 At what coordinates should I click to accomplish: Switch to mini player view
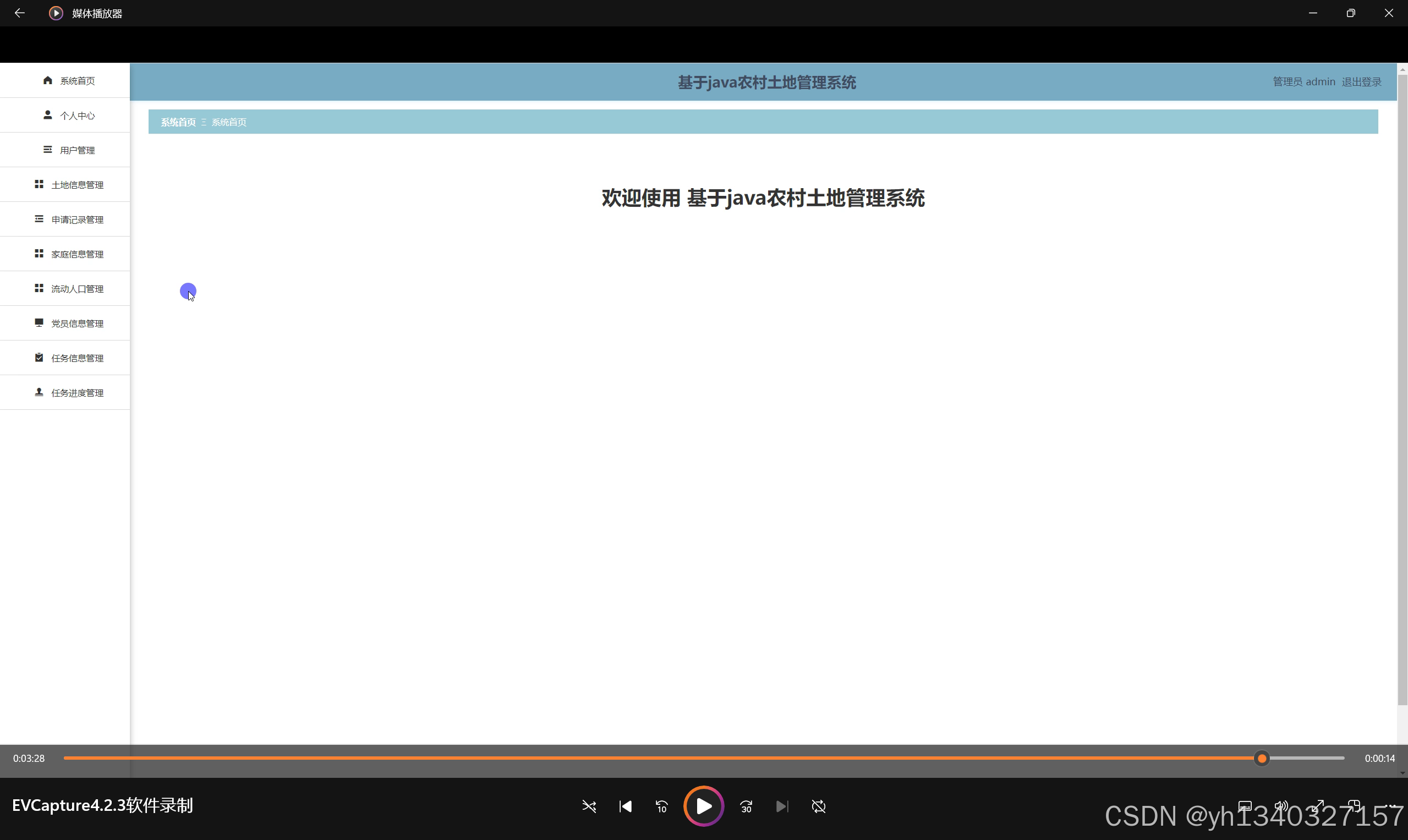point(1354,805)
